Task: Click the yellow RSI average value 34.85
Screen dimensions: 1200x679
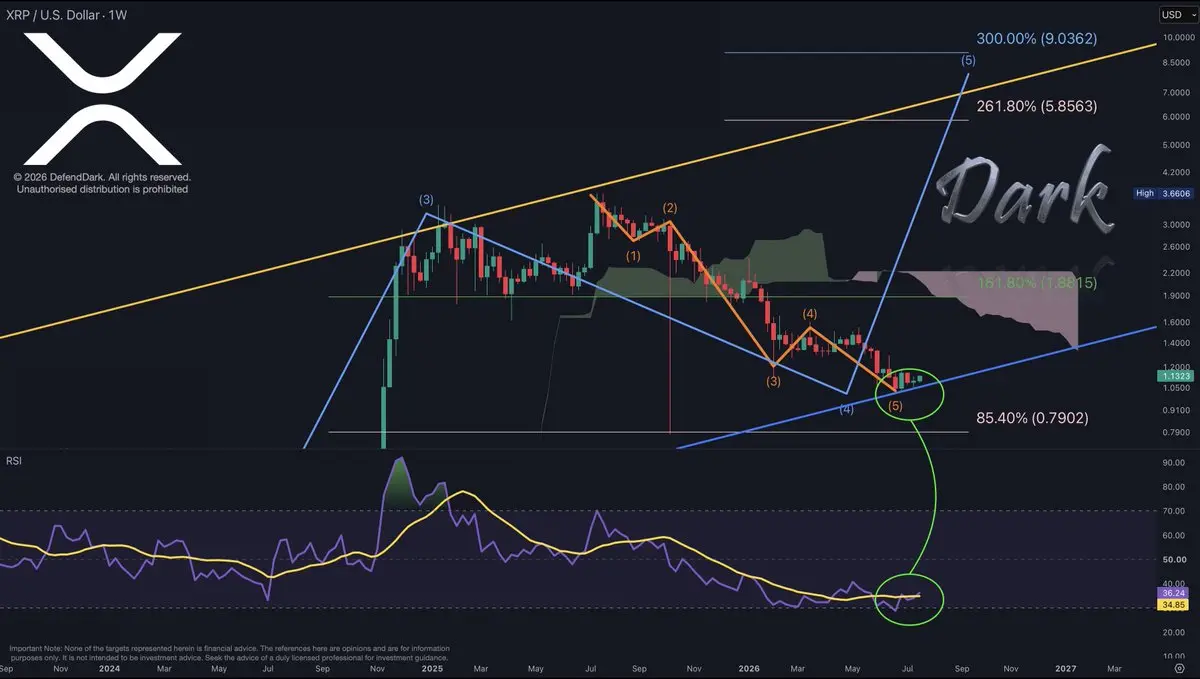Action: (x=1174, y=606)
